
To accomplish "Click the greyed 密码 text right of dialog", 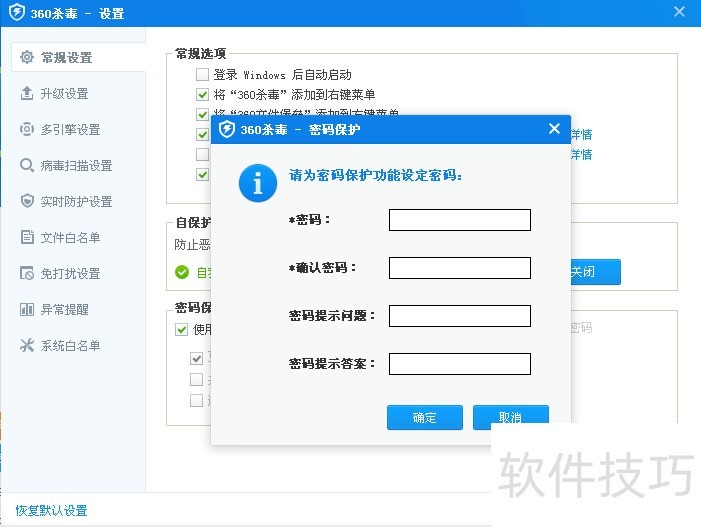I will (x=581, y=328).
